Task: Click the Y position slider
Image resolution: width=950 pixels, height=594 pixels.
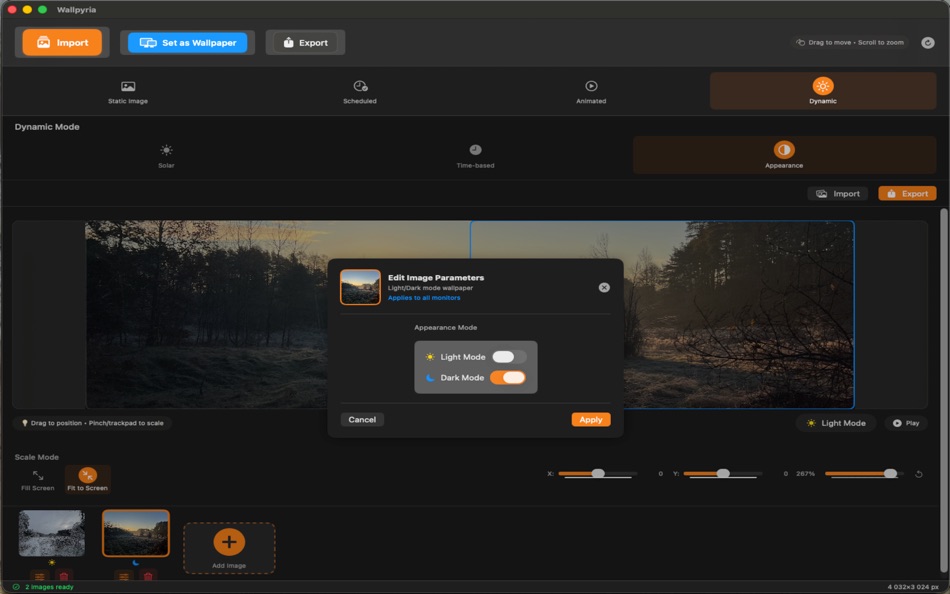Action: (722, 473)
